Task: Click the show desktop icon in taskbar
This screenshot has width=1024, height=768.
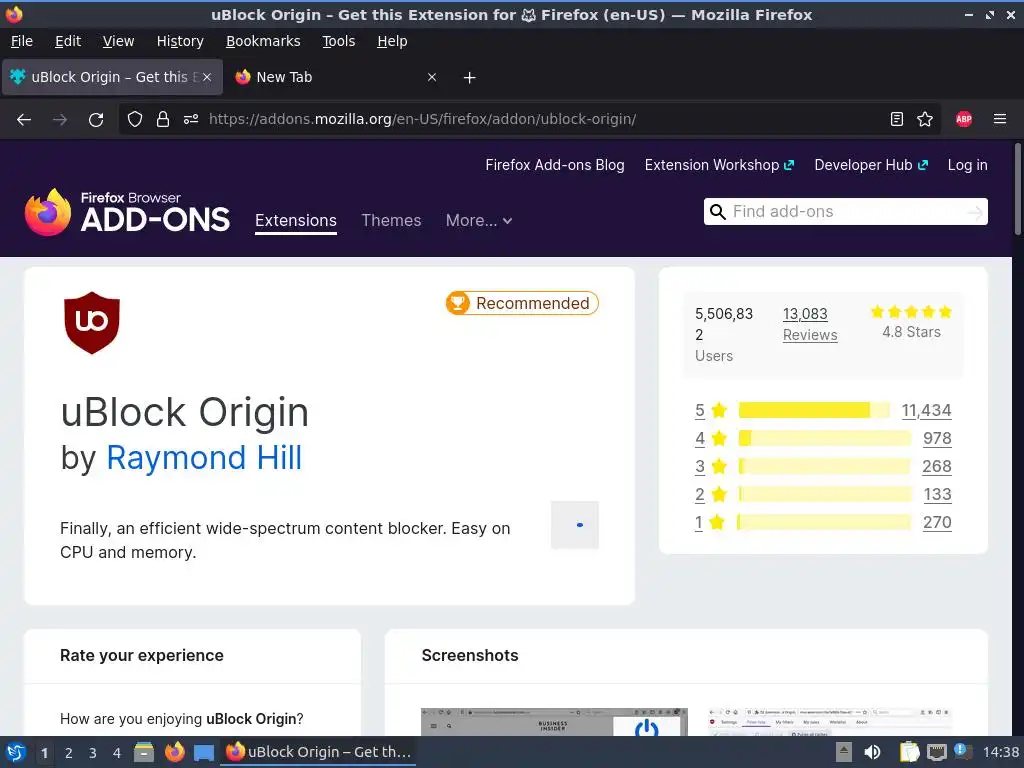Action: click(x=204, y=752)
